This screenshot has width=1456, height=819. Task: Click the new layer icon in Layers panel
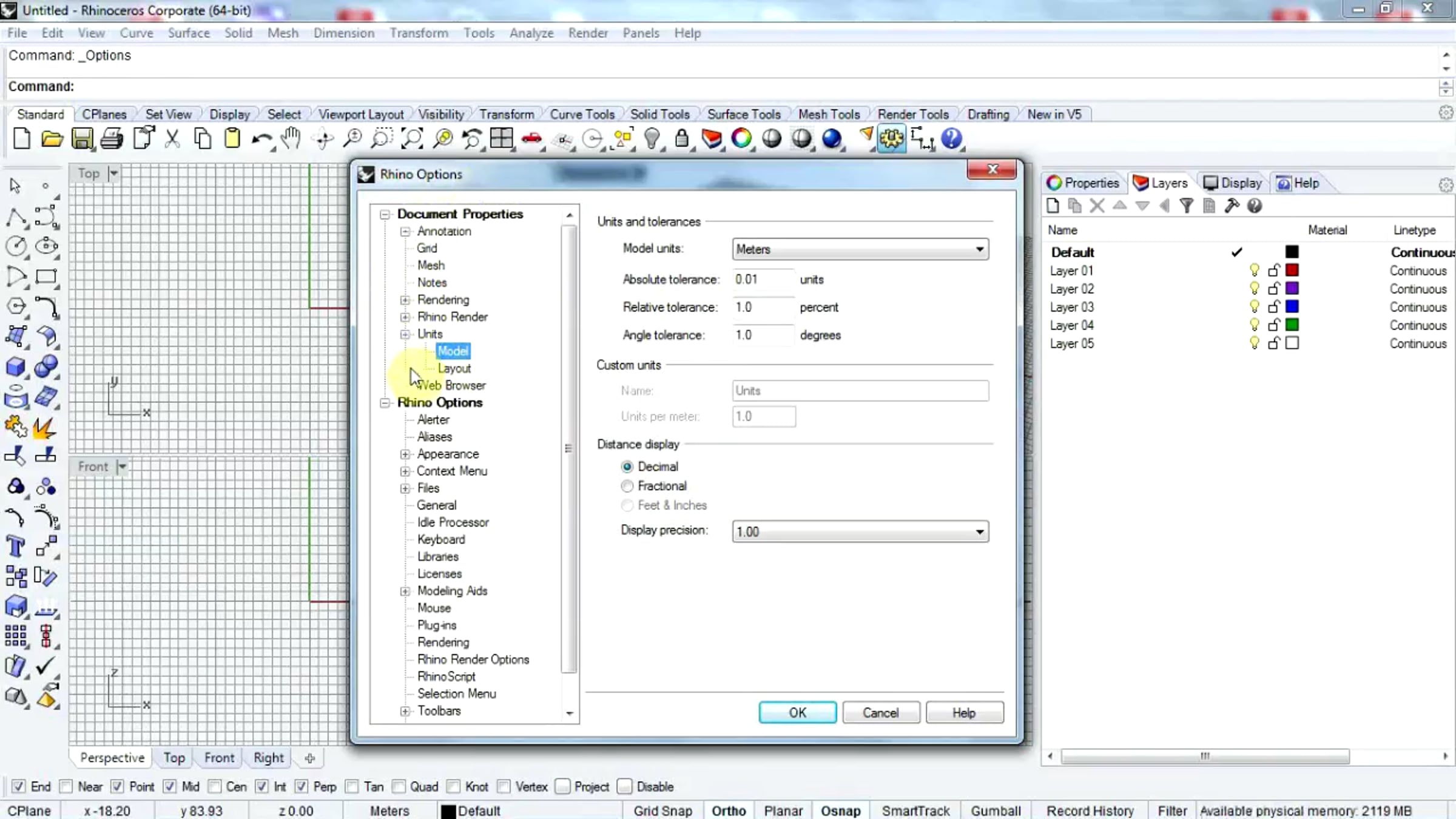coord(1053,206)
